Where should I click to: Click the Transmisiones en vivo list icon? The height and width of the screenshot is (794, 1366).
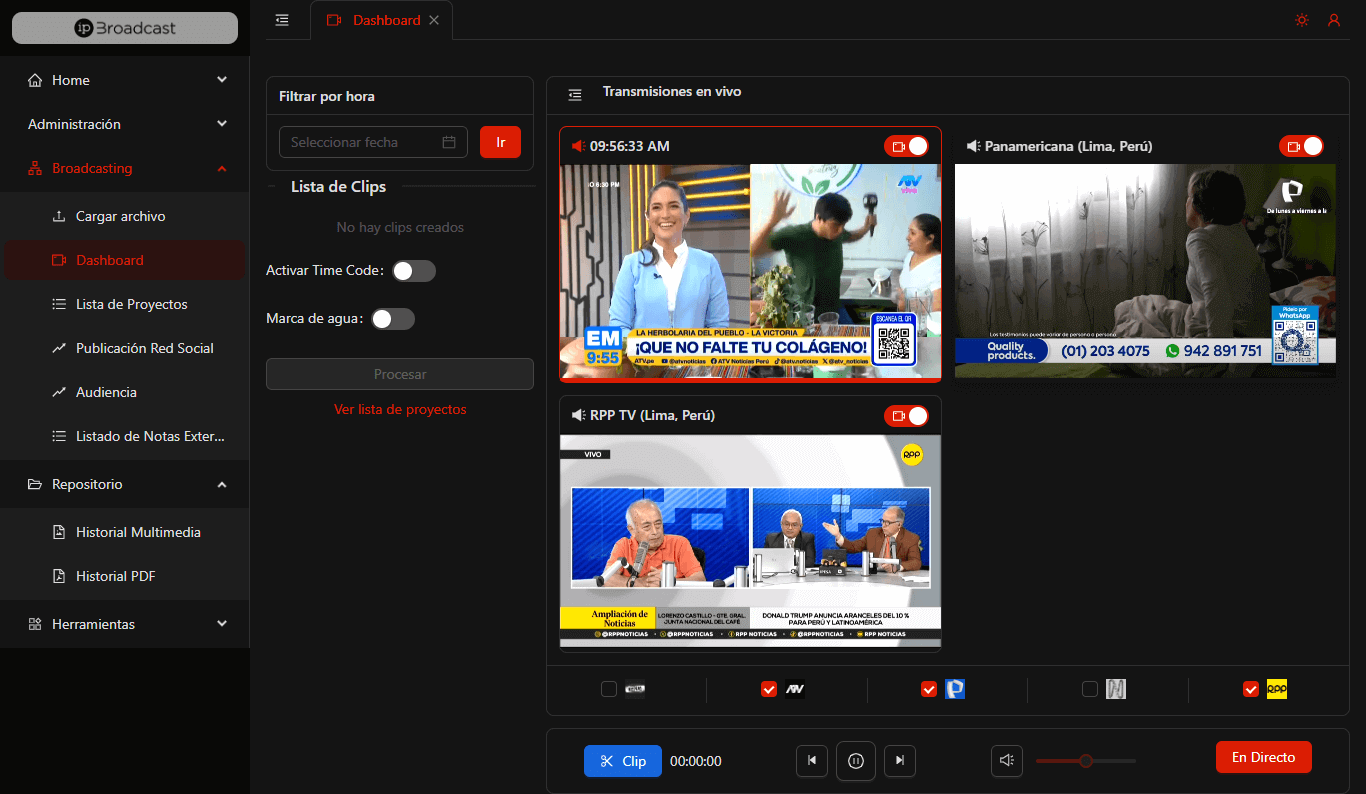point(575,95)
